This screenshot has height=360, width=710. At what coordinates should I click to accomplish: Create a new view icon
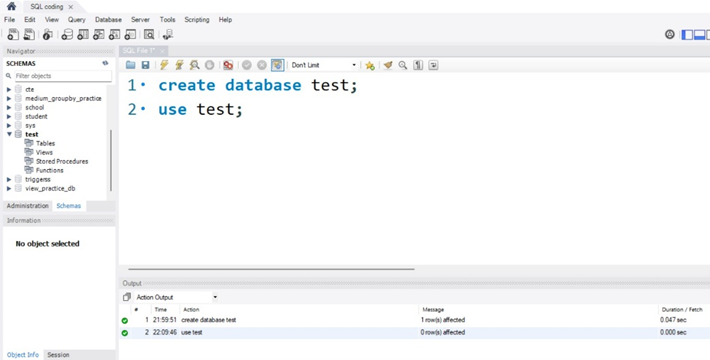99,34
